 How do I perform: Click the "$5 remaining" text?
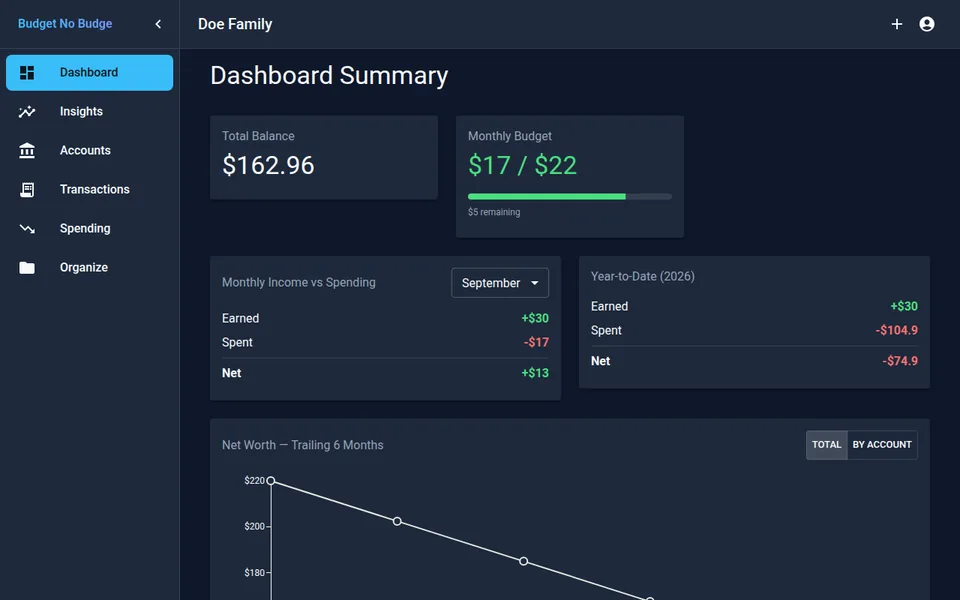click(494, 212)
